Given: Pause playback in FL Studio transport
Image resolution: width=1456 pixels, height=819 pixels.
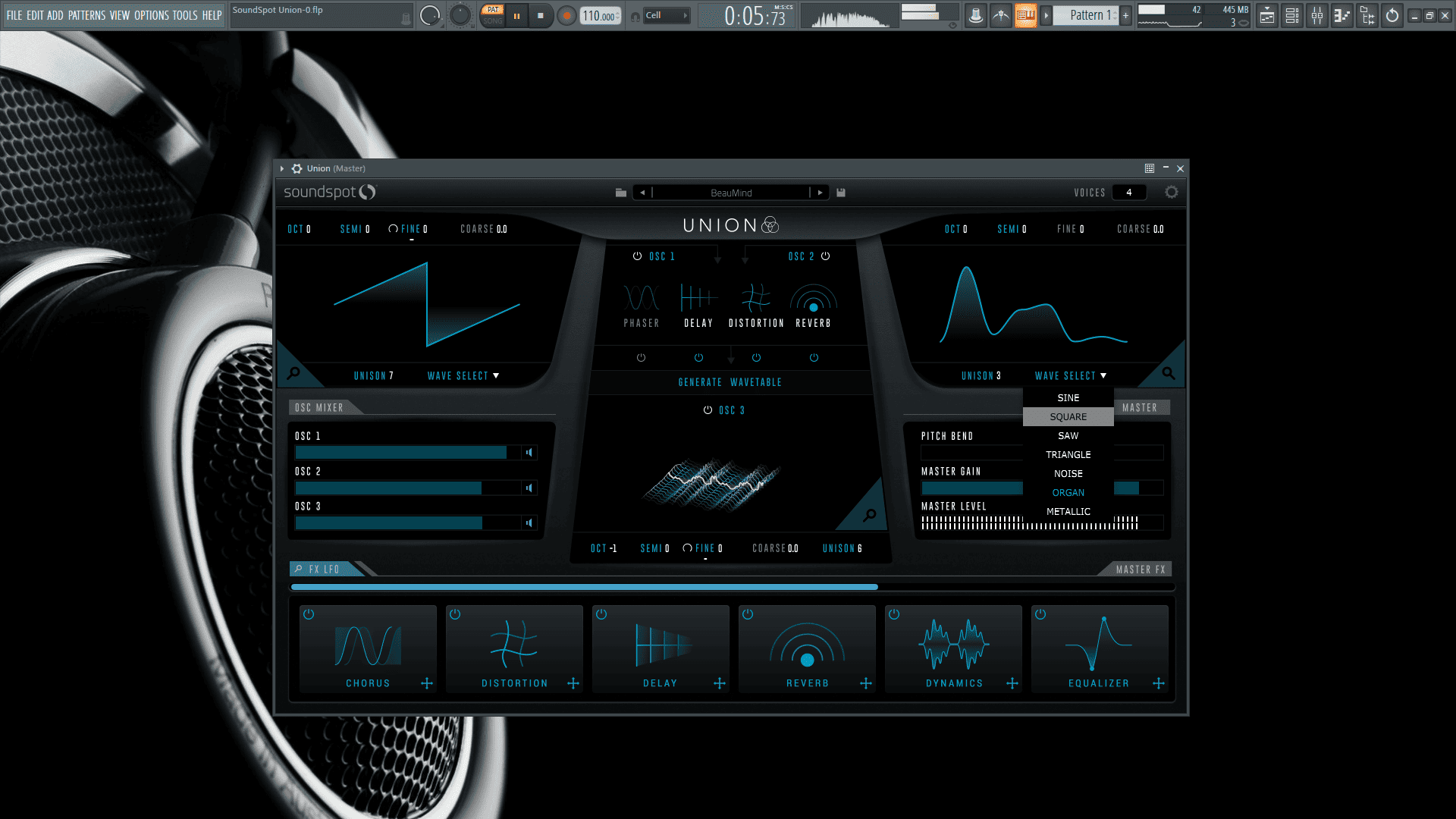Looking at the screenshot, I should (x=516, y=15).
